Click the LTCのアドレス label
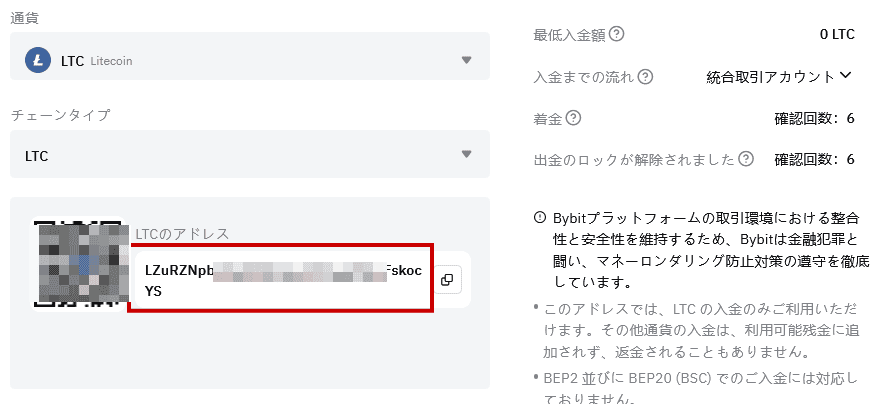 tap(182, 234)
